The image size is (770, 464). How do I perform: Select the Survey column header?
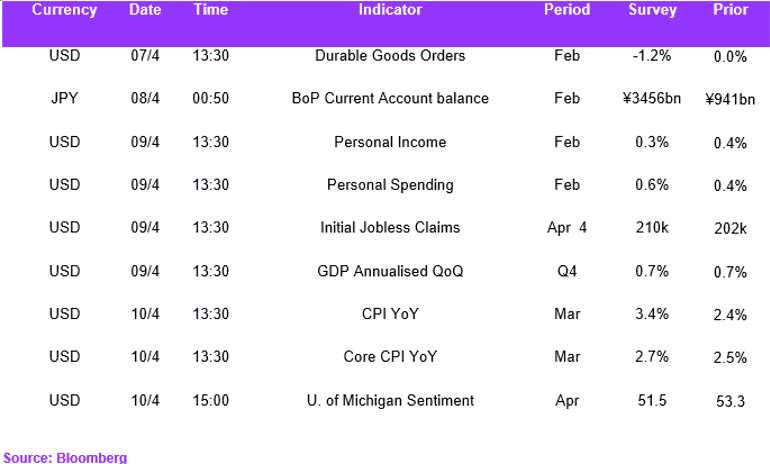coord(652,10)
